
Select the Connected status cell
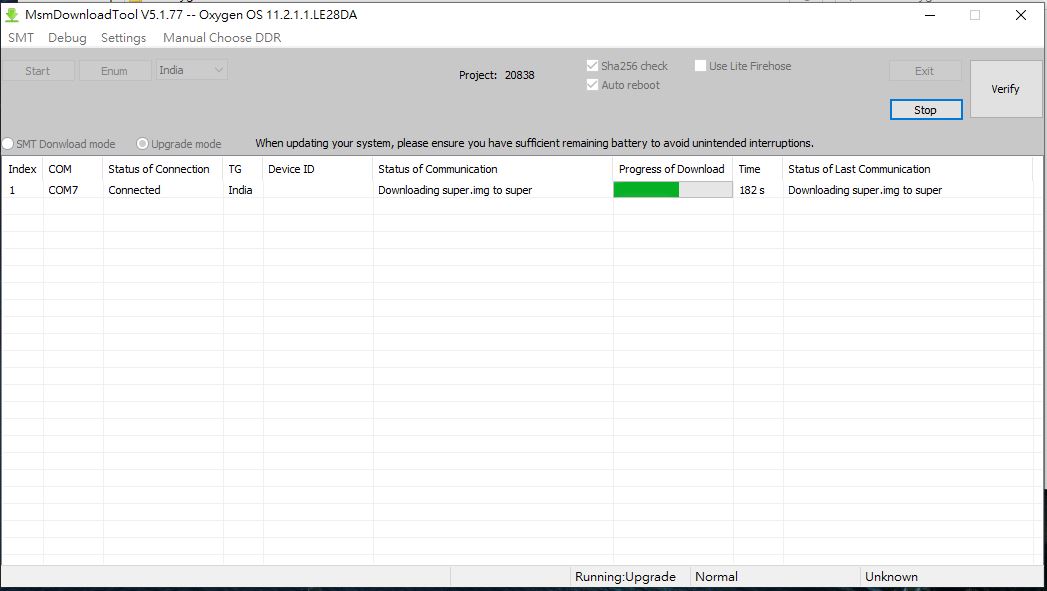pyautogui.click(x=163, y=190)
